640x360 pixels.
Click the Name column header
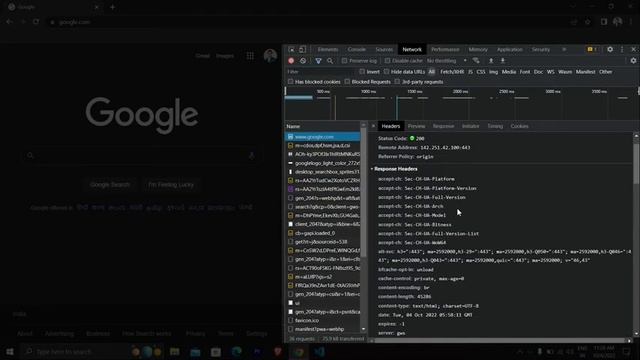[x=322, y=127]
